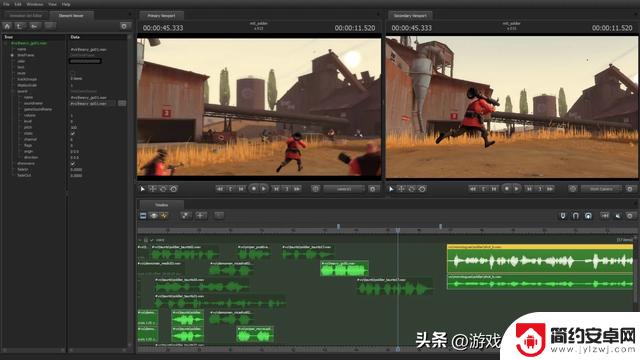The height and width of the screenshot is (360, 640).
Task: Collapse the sound tree node
Action: (12, 91)
